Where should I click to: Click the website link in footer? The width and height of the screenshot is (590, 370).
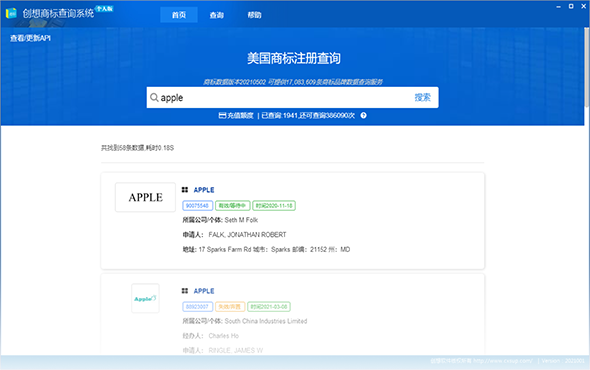point(503,361)
